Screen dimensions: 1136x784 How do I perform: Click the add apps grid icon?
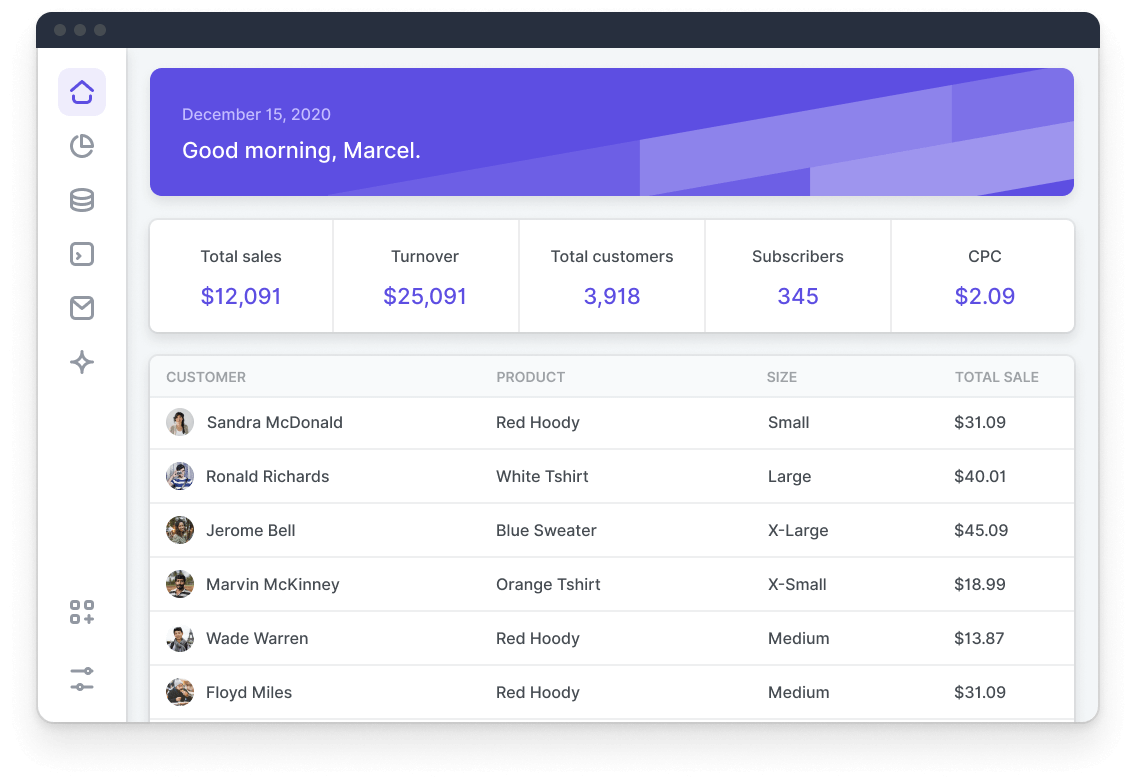pos(82,613)
